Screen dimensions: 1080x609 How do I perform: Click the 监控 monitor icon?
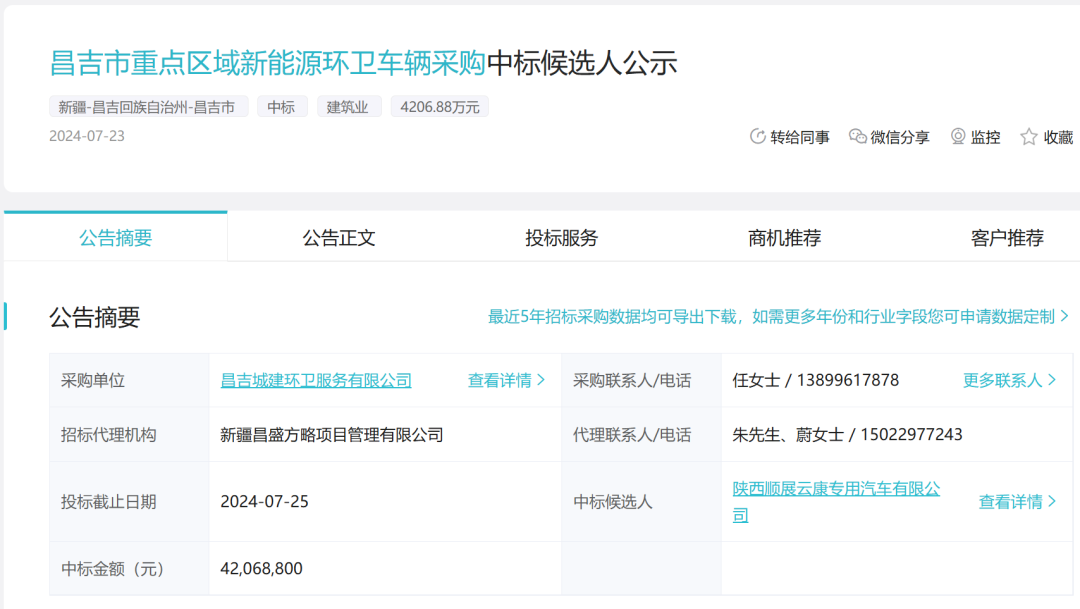(958, 136)
